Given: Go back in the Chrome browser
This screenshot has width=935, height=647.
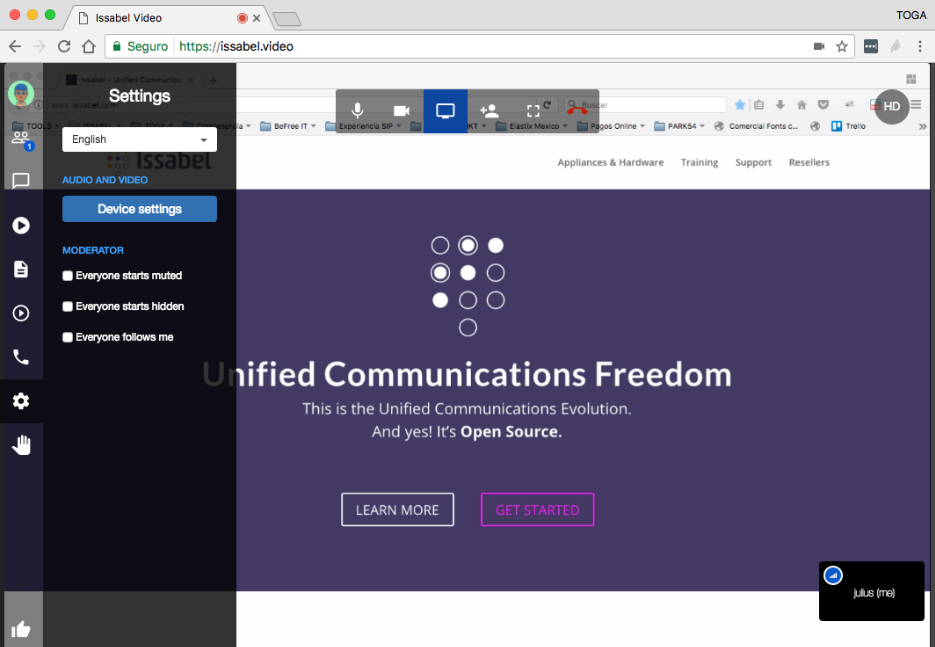Looking at the screenshot, I should point(15,47).
